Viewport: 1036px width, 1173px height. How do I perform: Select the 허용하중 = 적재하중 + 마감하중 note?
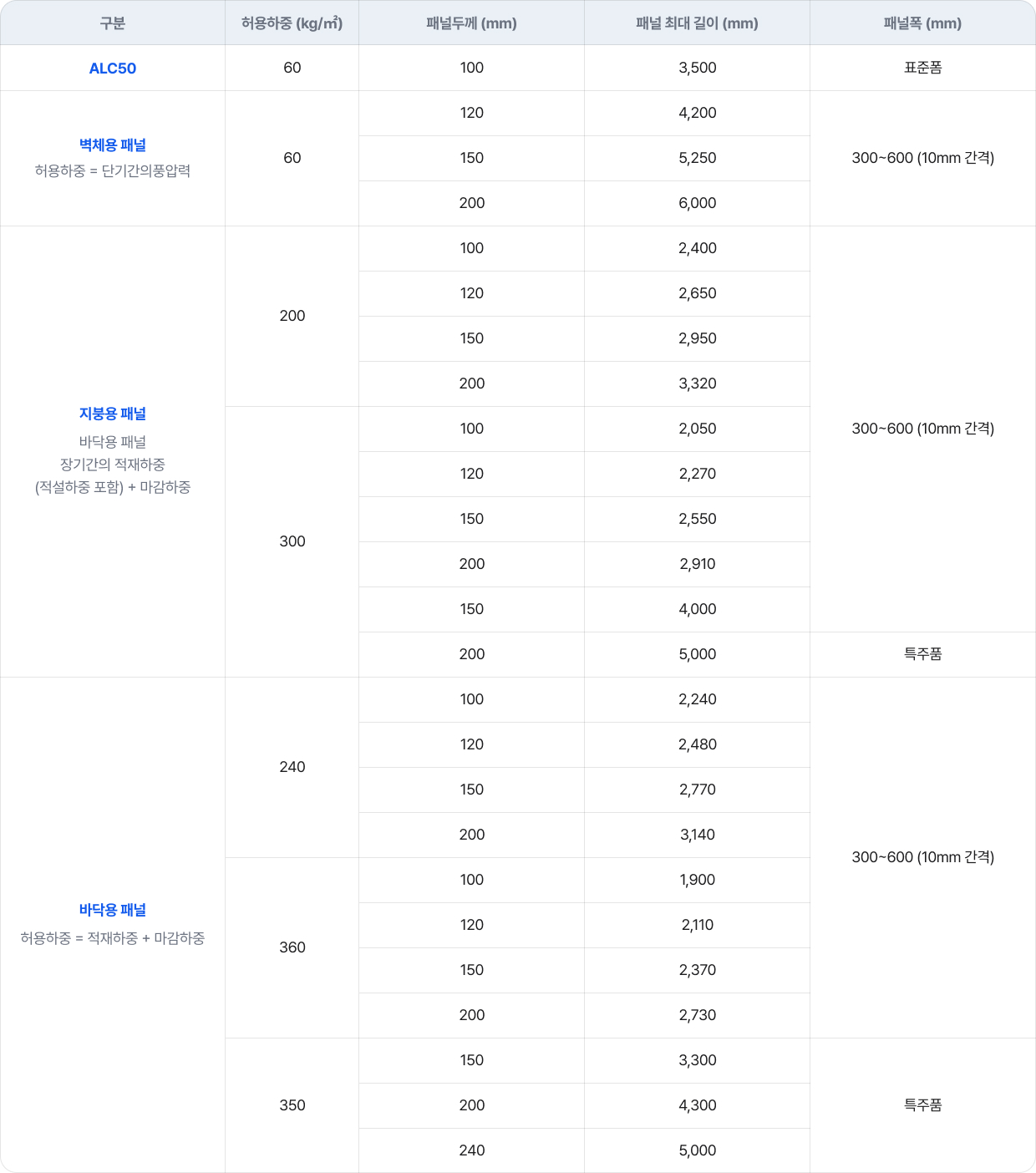(113, 939)
